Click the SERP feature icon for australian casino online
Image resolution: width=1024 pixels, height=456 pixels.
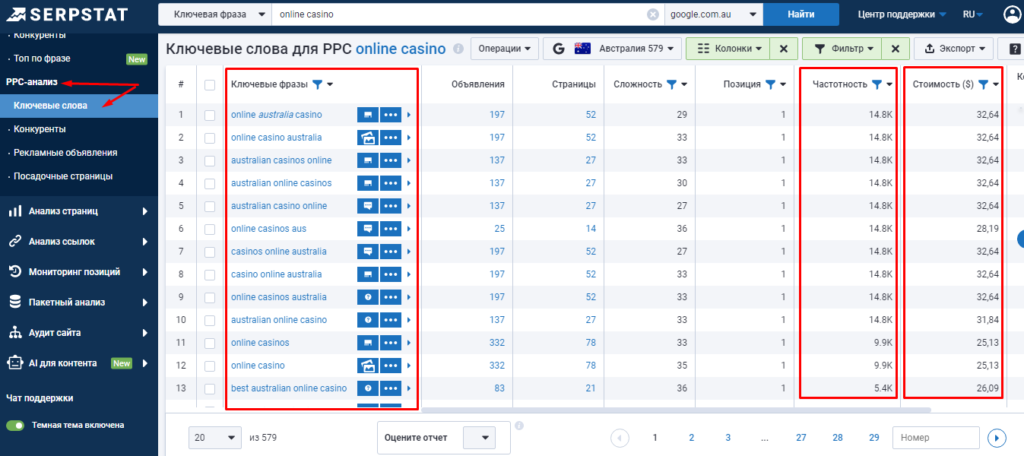368,206
